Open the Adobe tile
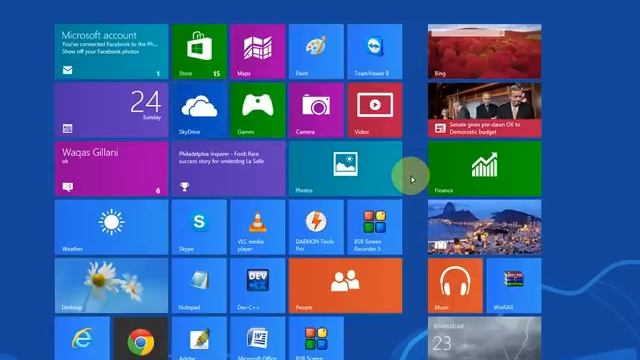The height and width of the screenshot is (360, 640). tap(199, 338)
